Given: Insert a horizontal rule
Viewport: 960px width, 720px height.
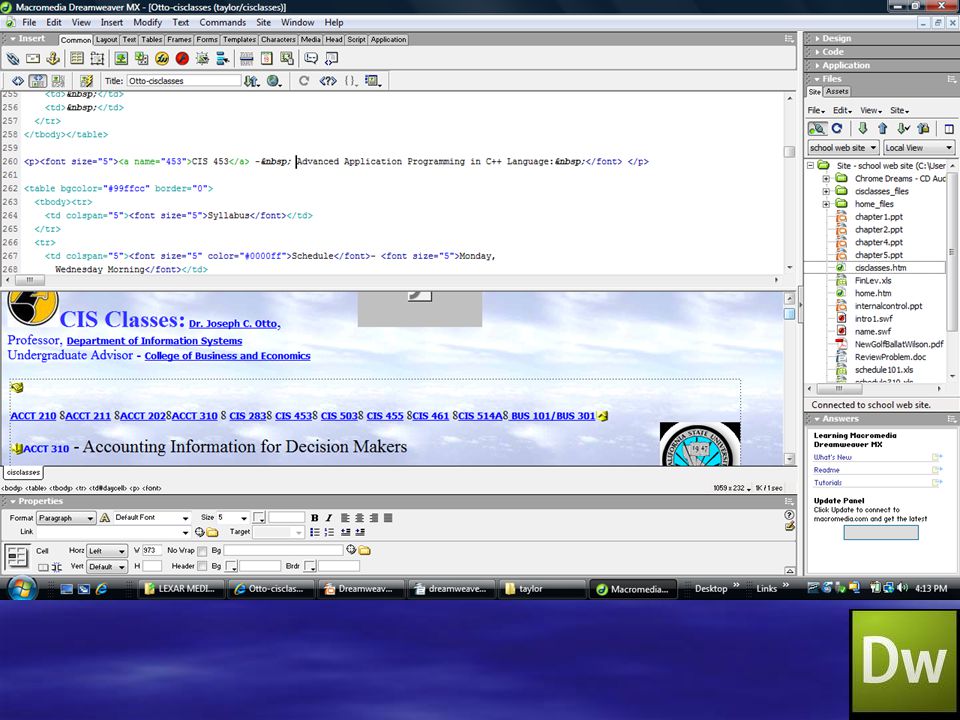Looking at the screenshot, I should pyautogui.click(x=247, y=59).
